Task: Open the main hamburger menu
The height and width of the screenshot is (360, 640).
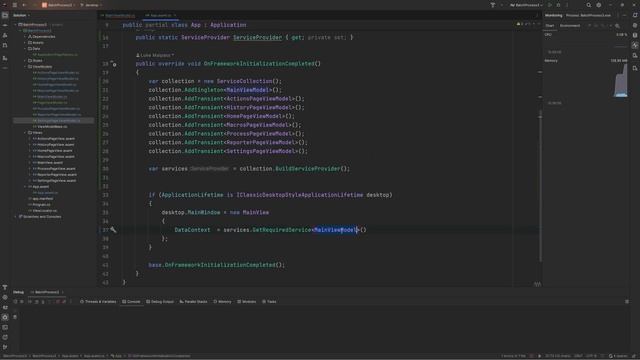Action: (14, 5)
